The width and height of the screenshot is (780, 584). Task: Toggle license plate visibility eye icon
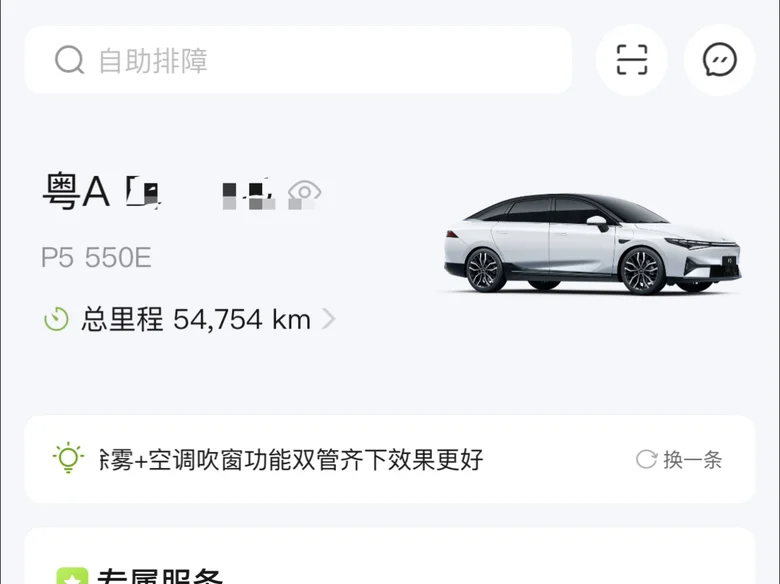[304, 193]
